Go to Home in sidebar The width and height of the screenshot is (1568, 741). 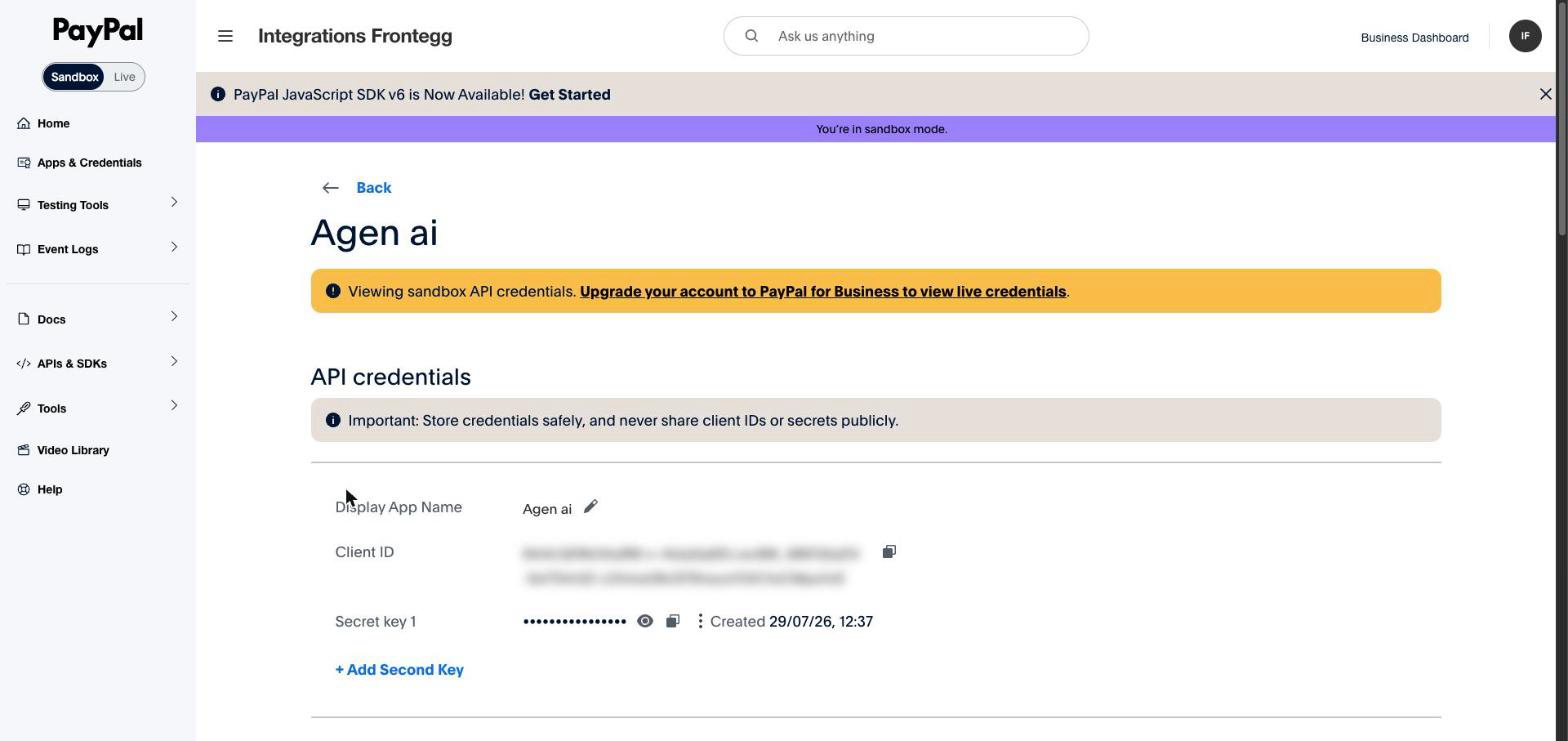tap(53, 123)
